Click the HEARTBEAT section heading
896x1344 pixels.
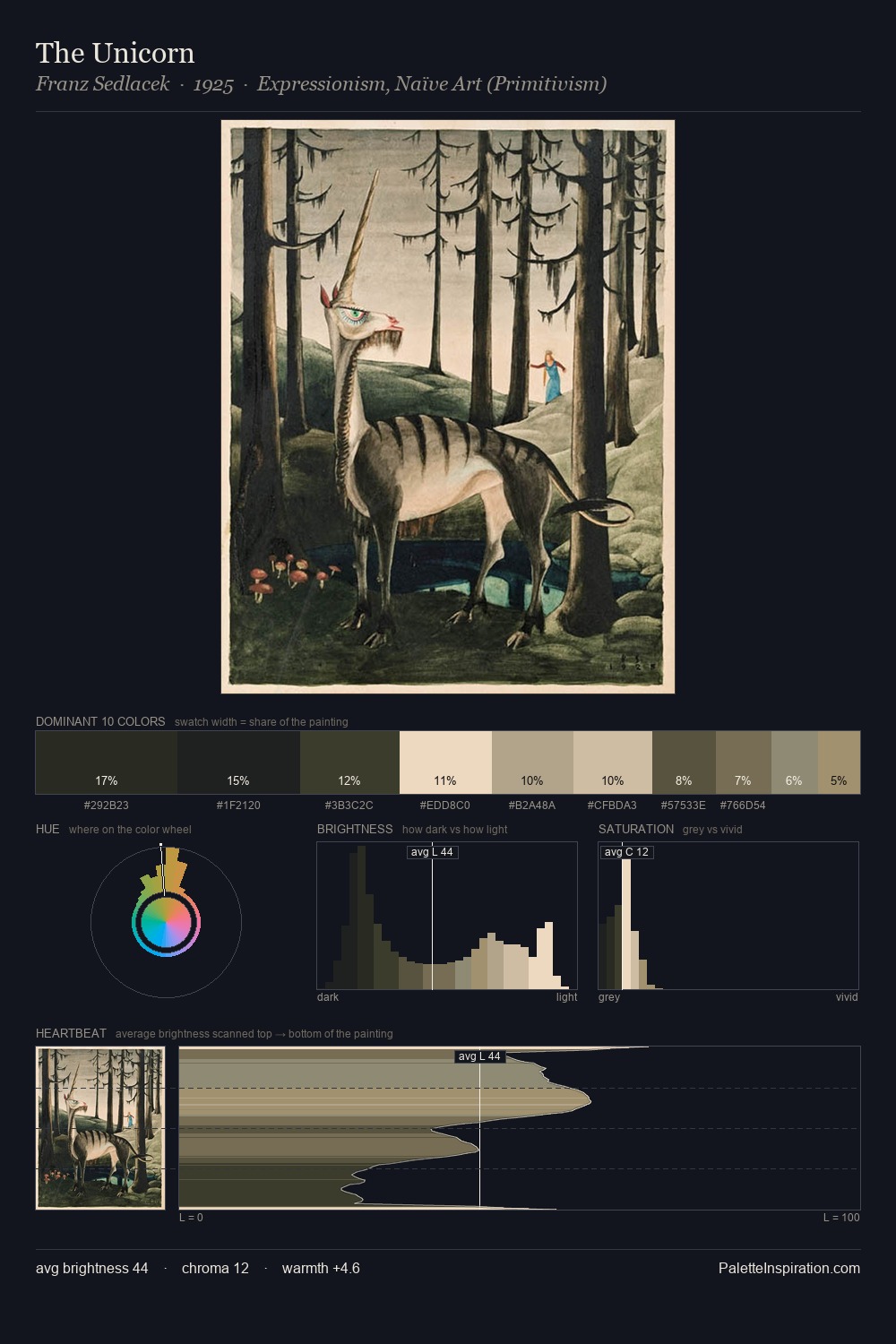(x=71, y=1033)
